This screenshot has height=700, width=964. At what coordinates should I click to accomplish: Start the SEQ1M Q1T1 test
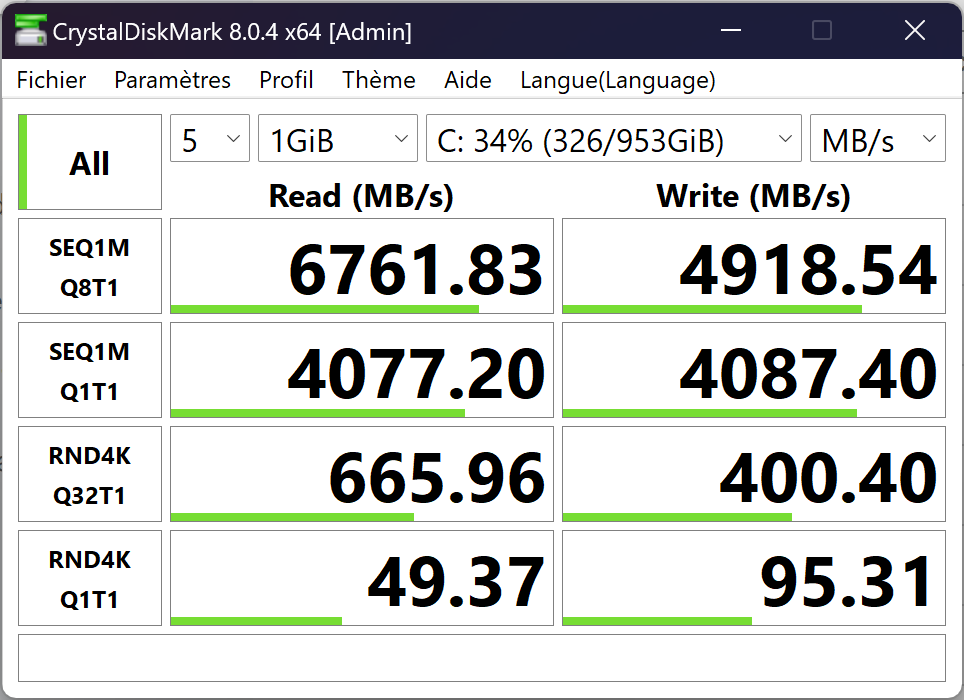click(90, 370)
